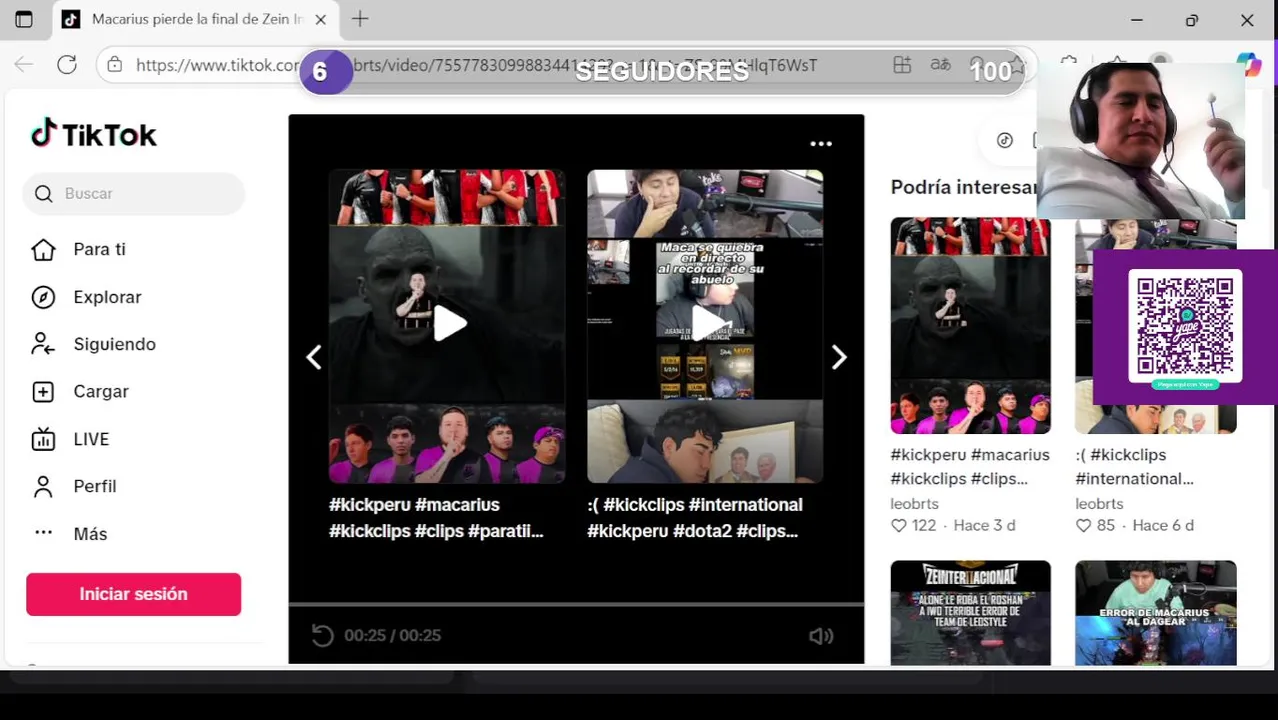This screenshot has width=1278, height=720.
Task: Open the Zein Internacional Roshan thumbnail
Action: tap(970, 612)
